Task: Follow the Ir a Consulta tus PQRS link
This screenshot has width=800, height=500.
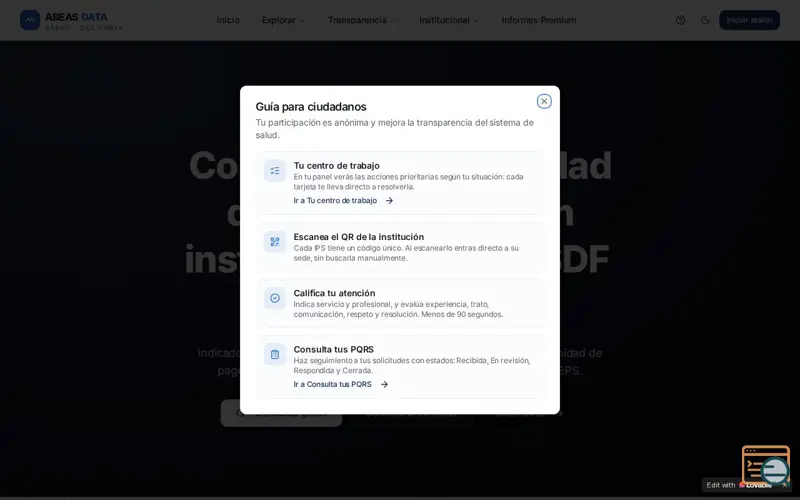Action: (340, 384)
